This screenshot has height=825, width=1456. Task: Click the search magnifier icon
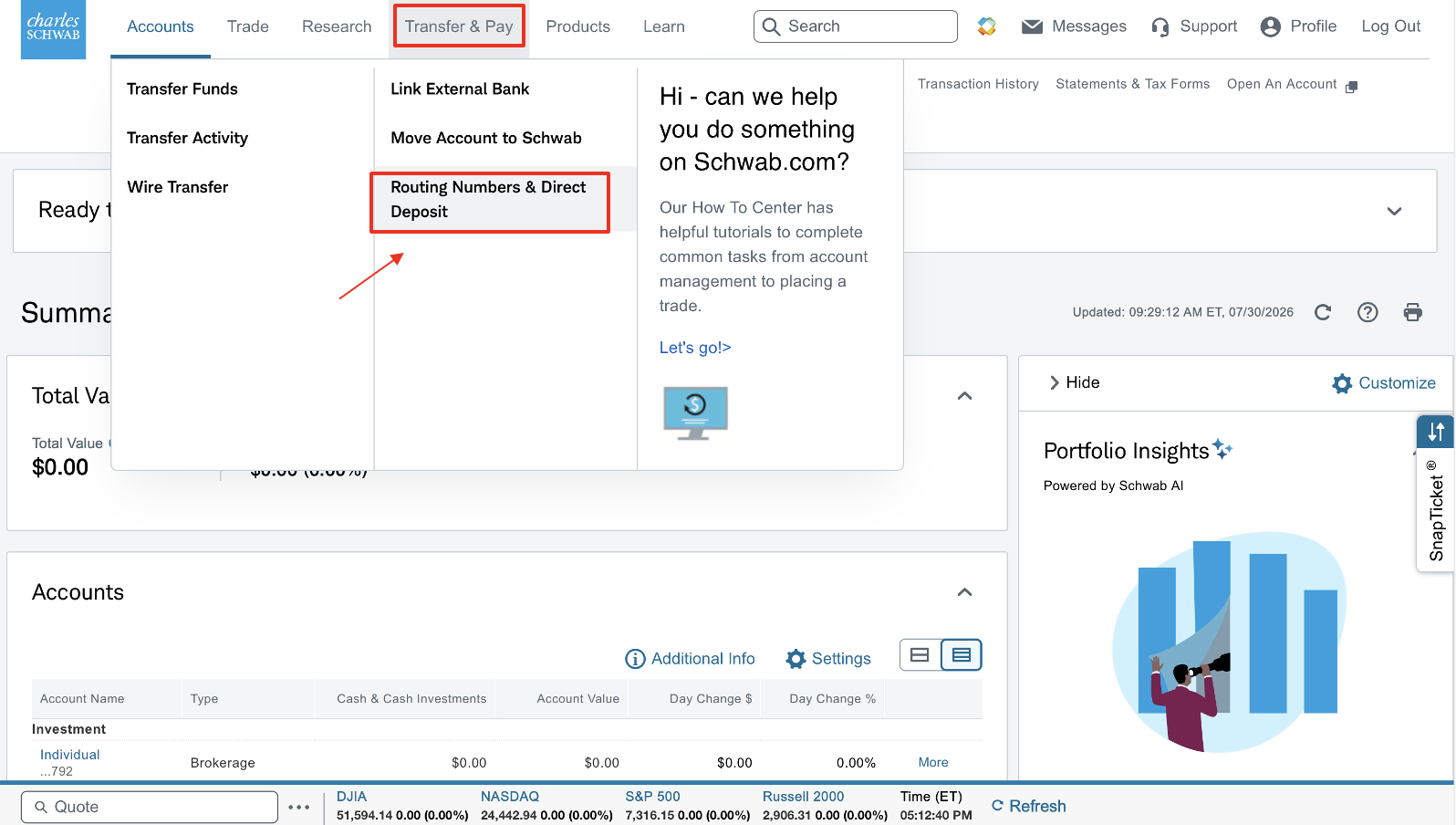click(x=772, y=26)
